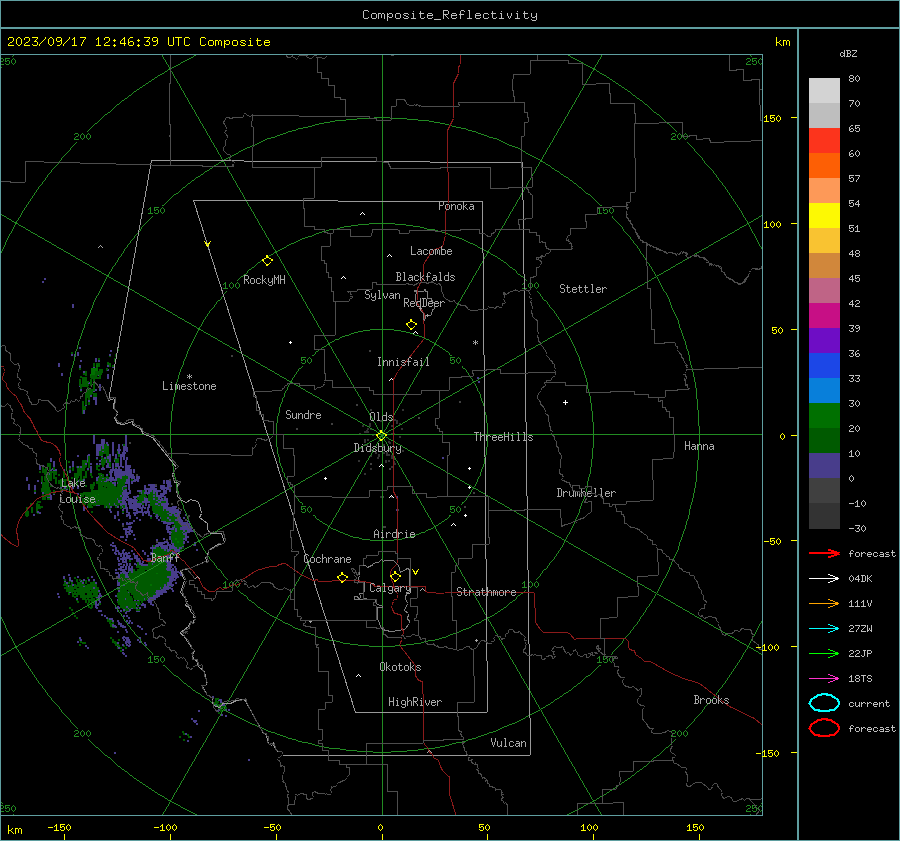This screenshot has width=900, height=841.
Task: Click the yellow diamond marker near Cochrane
Action: [342, 577]
